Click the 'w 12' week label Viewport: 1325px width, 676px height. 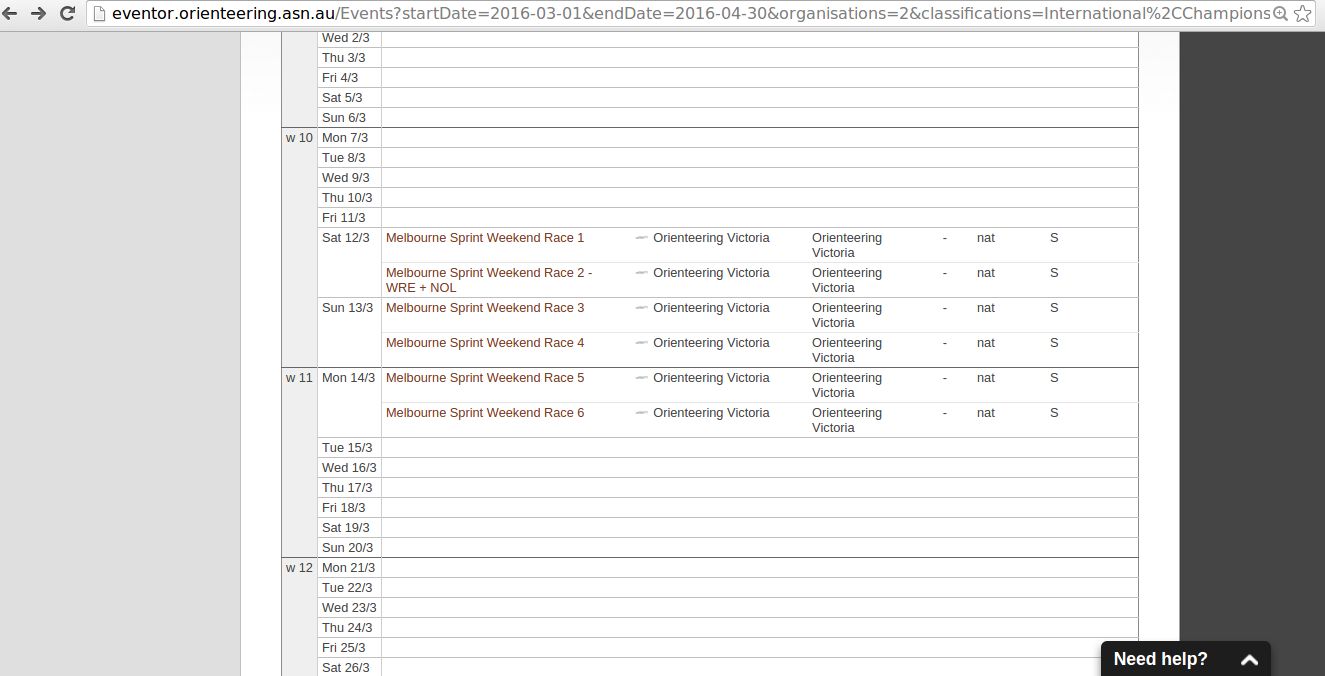299,568
